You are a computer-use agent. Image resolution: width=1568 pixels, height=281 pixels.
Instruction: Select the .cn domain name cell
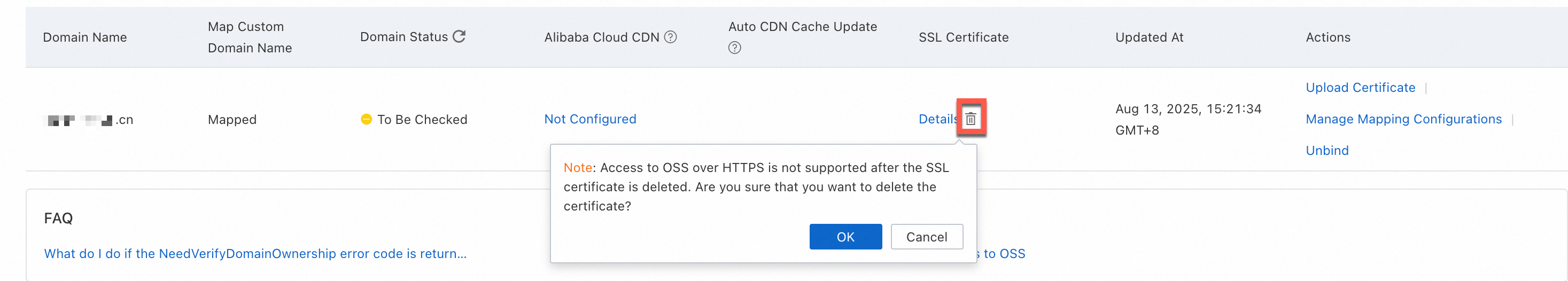(x=90, y=120)
